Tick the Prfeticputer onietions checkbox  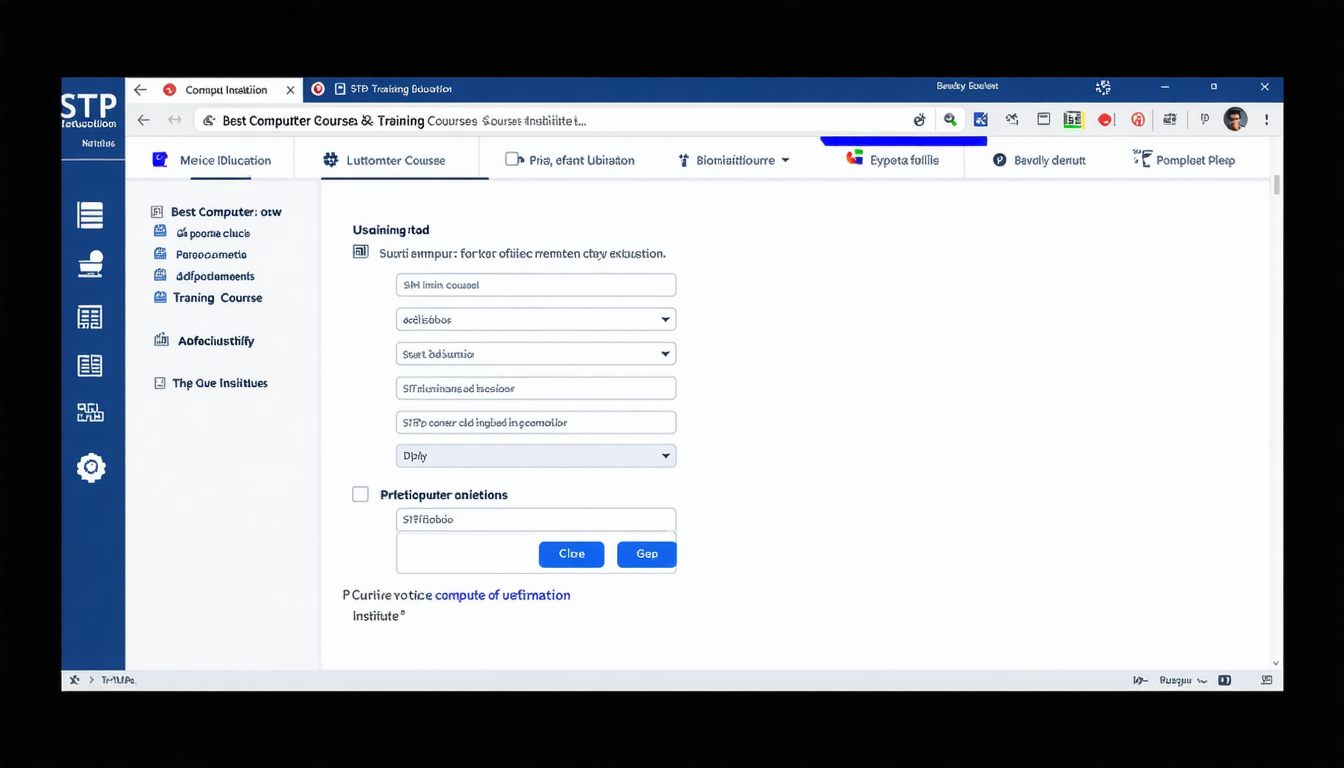click(x=360, y=495)
